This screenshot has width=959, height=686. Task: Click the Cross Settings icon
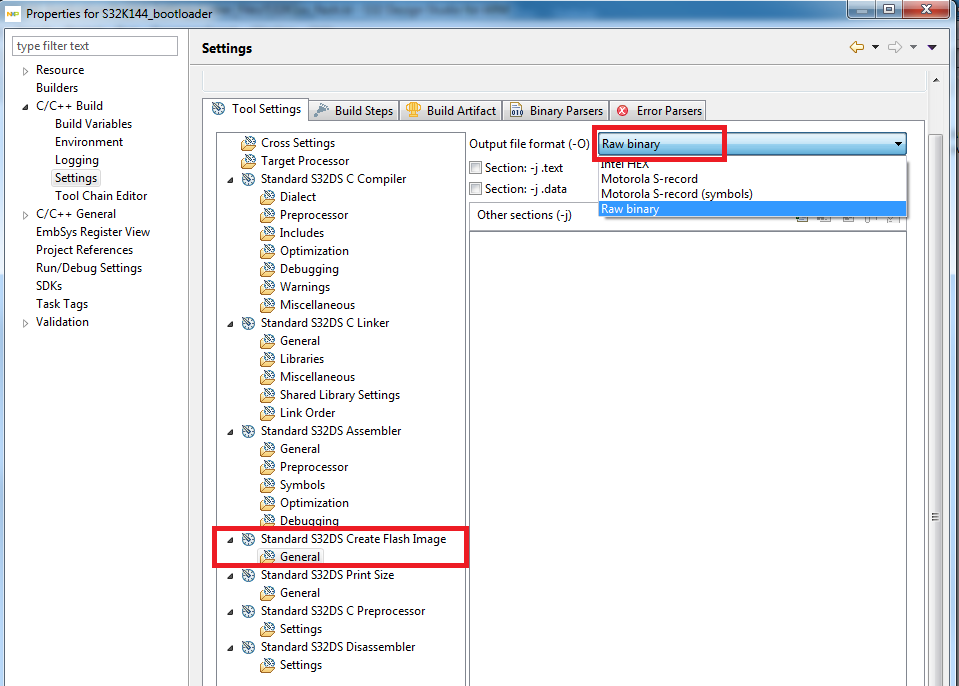[248, 143]
